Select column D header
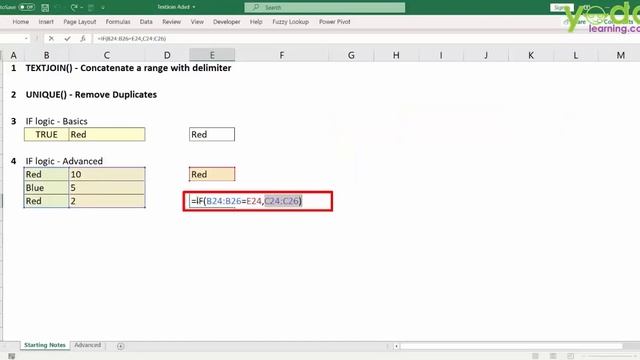 167,55
